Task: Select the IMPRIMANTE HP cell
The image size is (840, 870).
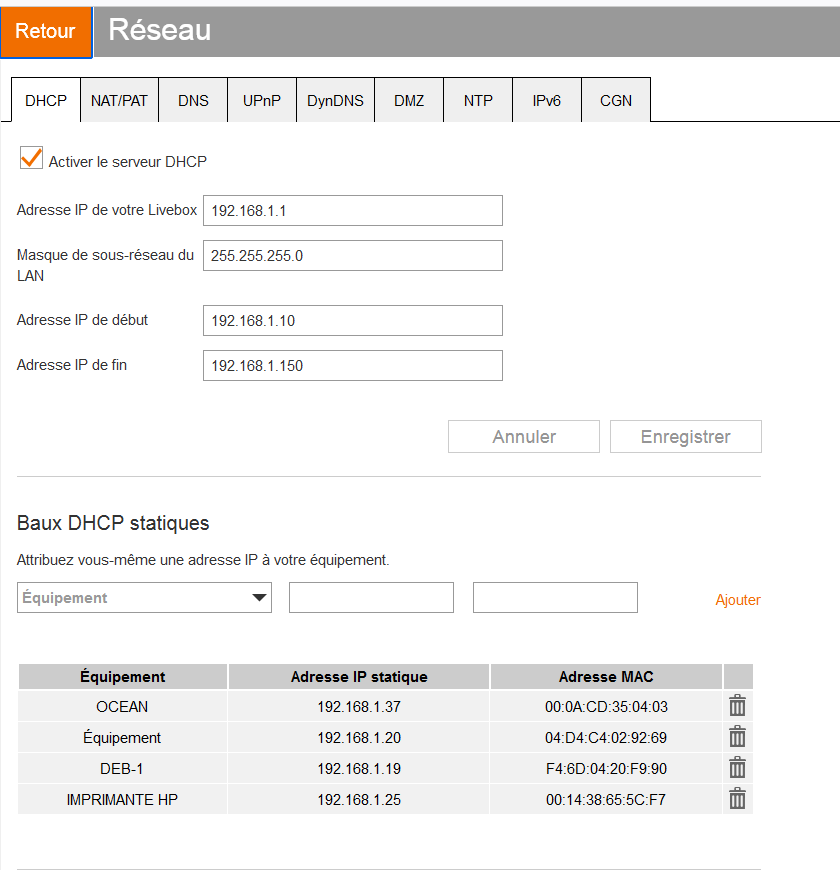Action: pos(123,800)
